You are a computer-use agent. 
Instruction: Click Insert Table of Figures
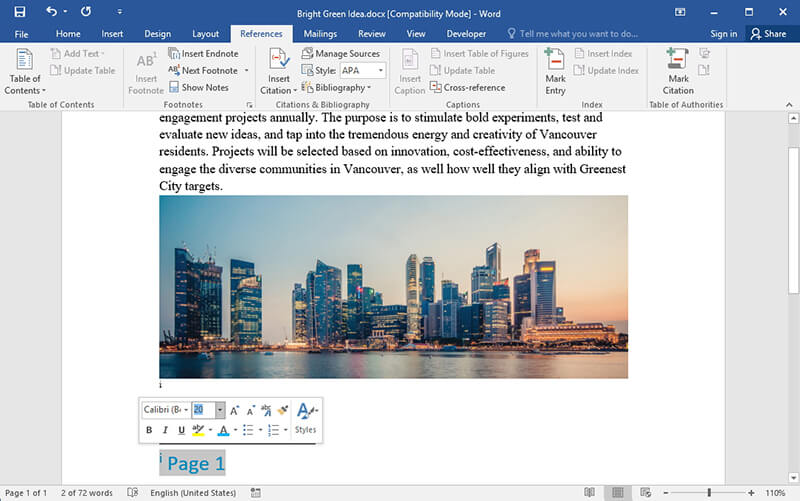coord(480,53)
